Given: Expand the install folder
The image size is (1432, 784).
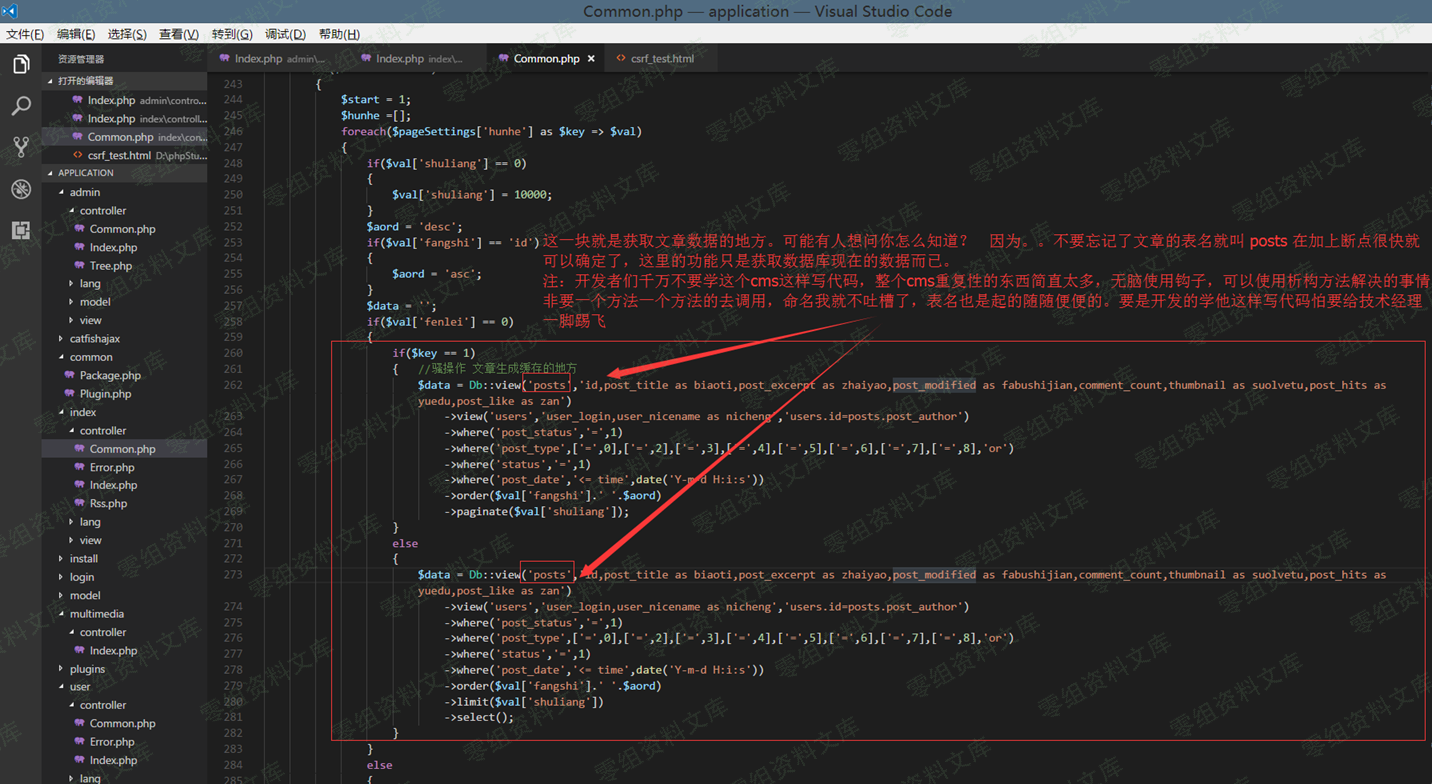Looking at the screenshot, I should tap(83, 559).
